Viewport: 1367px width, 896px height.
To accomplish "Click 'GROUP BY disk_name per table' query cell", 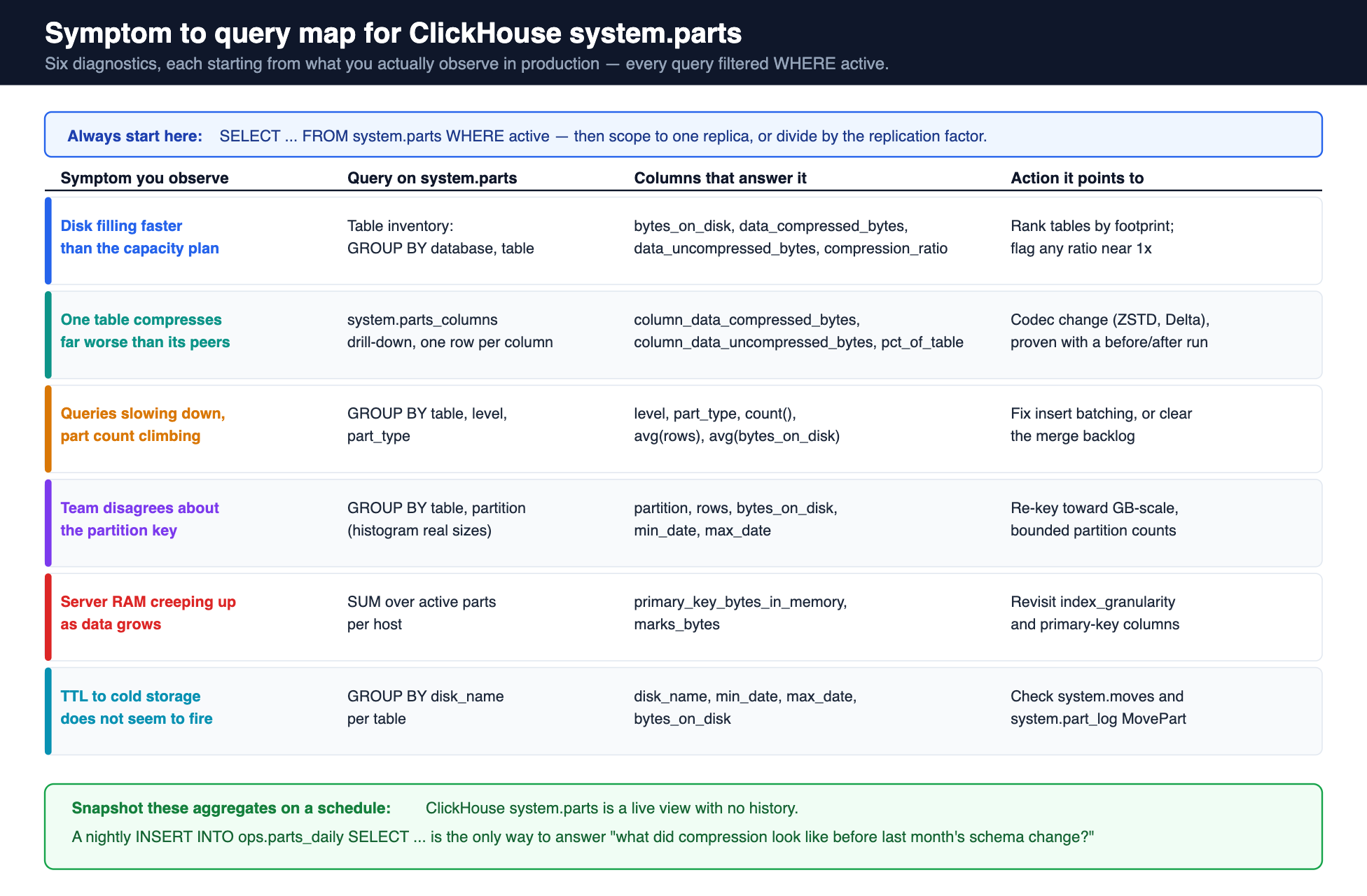I will click(x=426, y=707).
